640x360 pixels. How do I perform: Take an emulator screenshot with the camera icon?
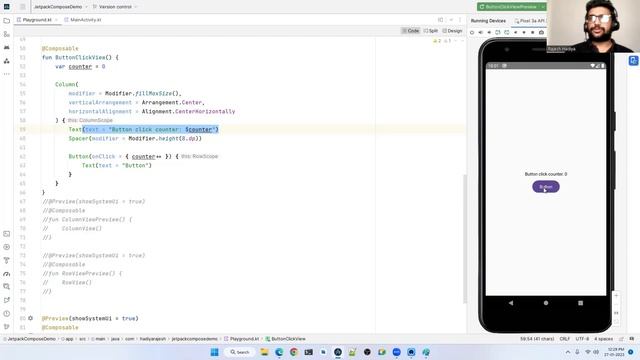(x=541, y=32)
